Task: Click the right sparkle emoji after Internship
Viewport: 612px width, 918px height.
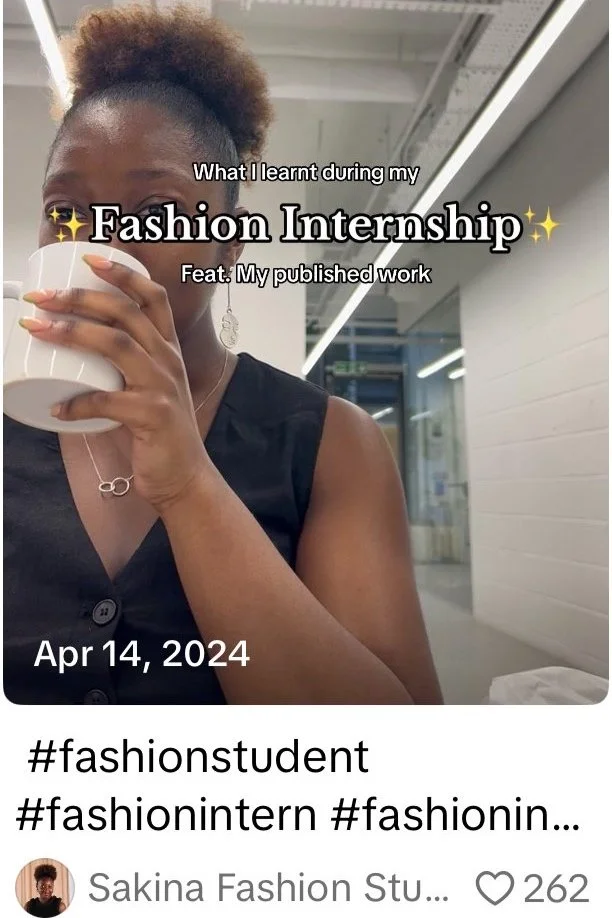Action: tap(542, 224)
